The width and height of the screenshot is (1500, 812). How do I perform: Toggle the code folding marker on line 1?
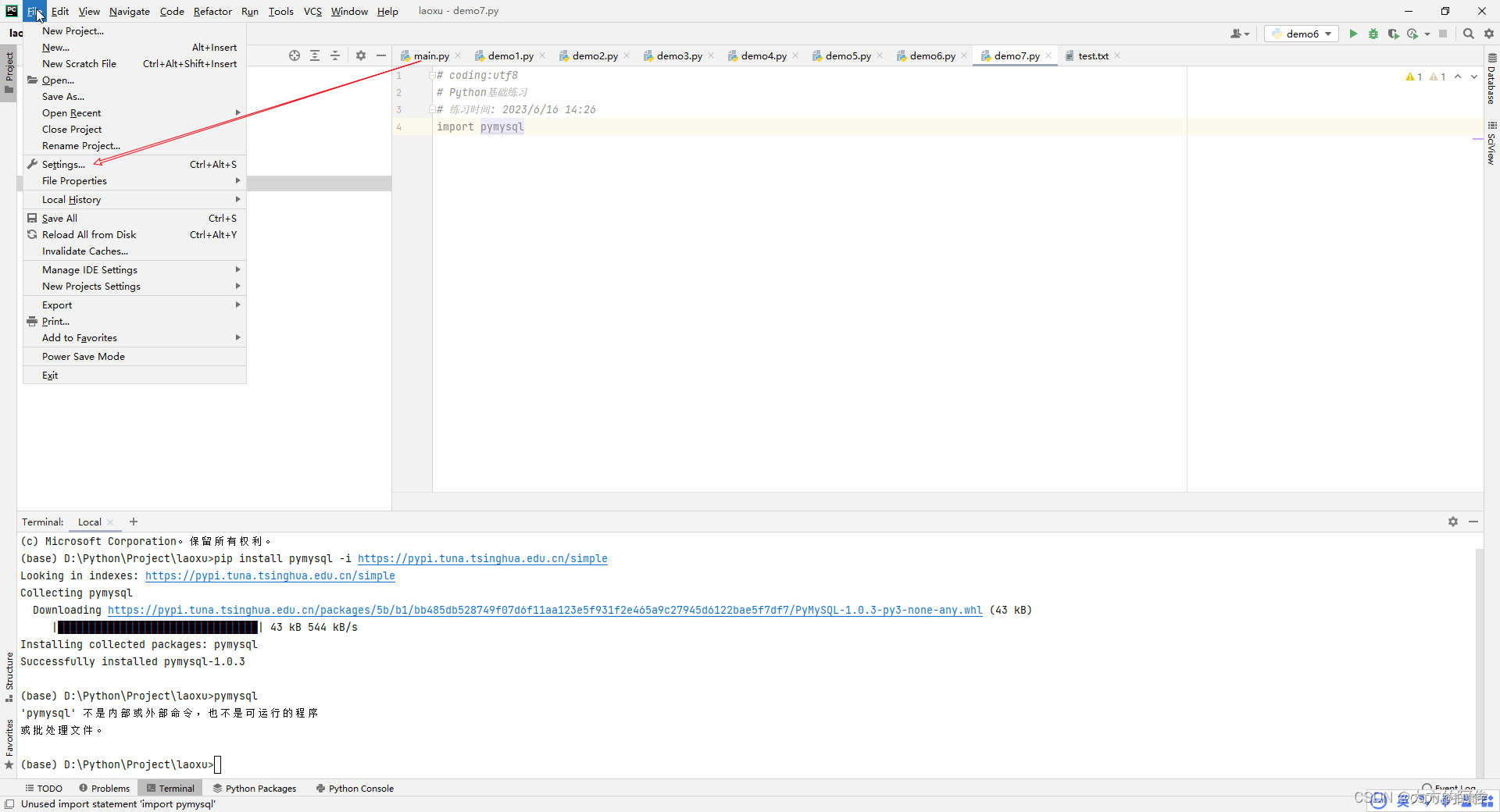pos(432,76)
